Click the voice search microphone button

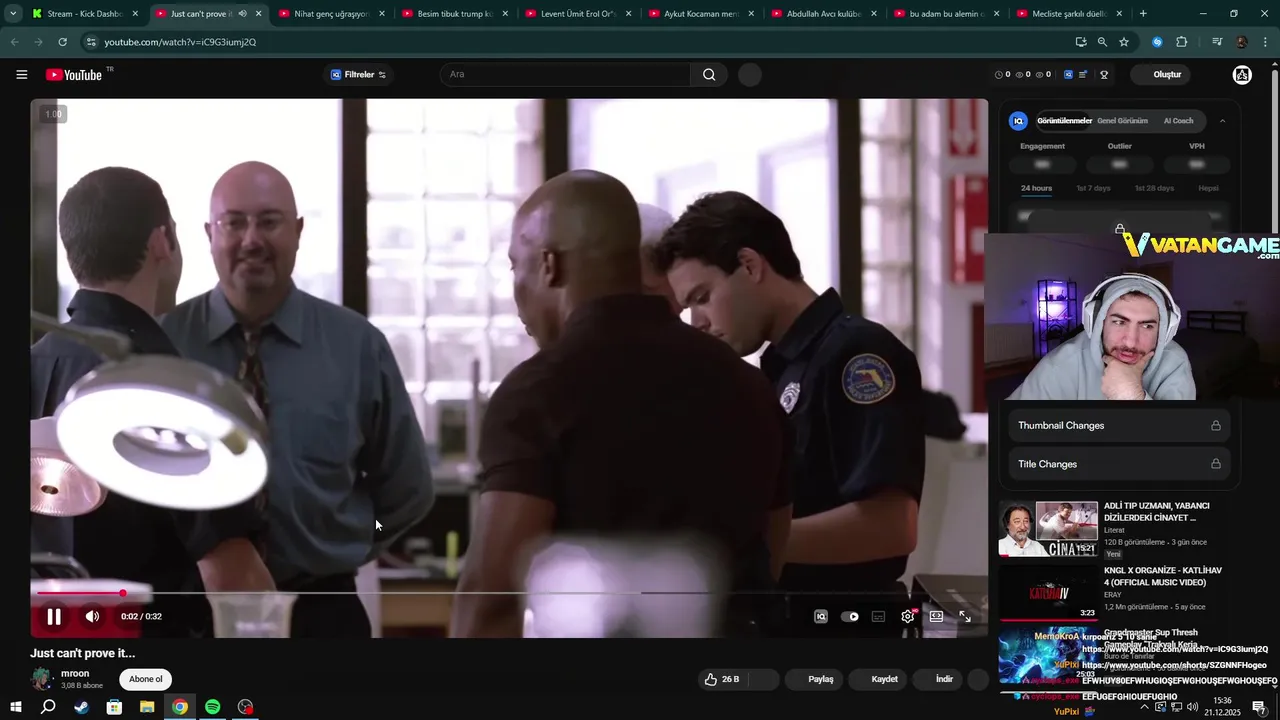750,75
